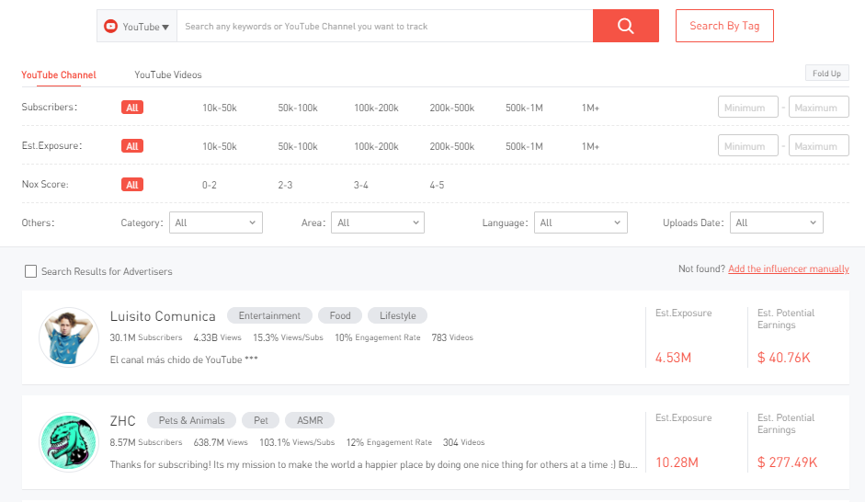Select 10k-50k Est.Exposure filter
The width and height of the screenshot is (865, 502).
(x=219, y=146)
